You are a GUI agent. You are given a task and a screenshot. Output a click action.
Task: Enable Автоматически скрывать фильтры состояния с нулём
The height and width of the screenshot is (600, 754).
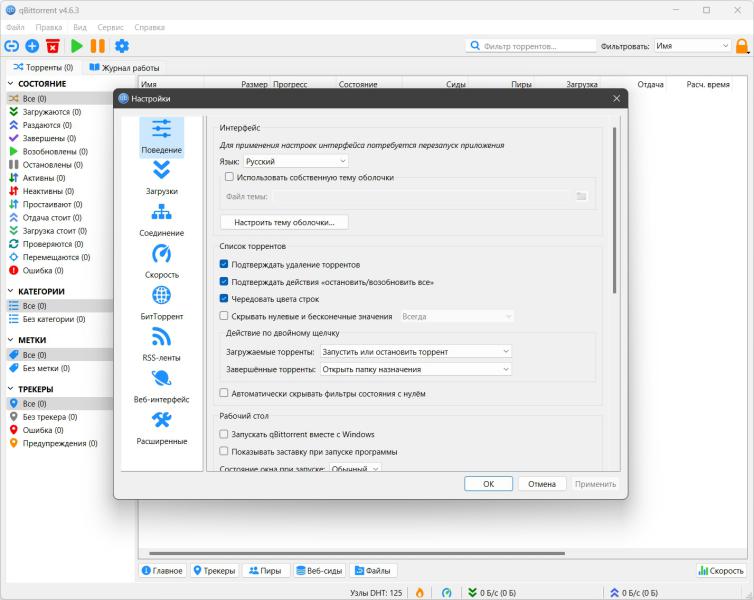click(224, 393)
